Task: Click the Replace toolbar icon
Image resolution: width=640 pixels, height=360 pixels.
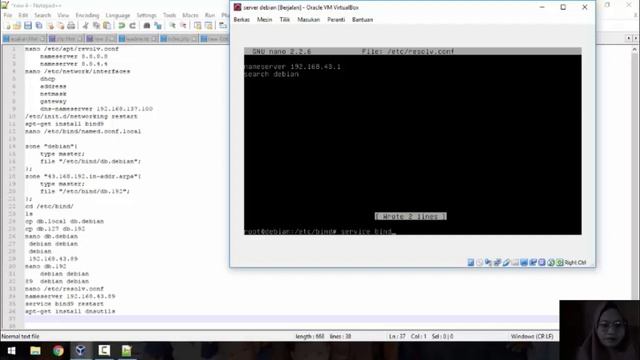Action: (x=158, y=26)
